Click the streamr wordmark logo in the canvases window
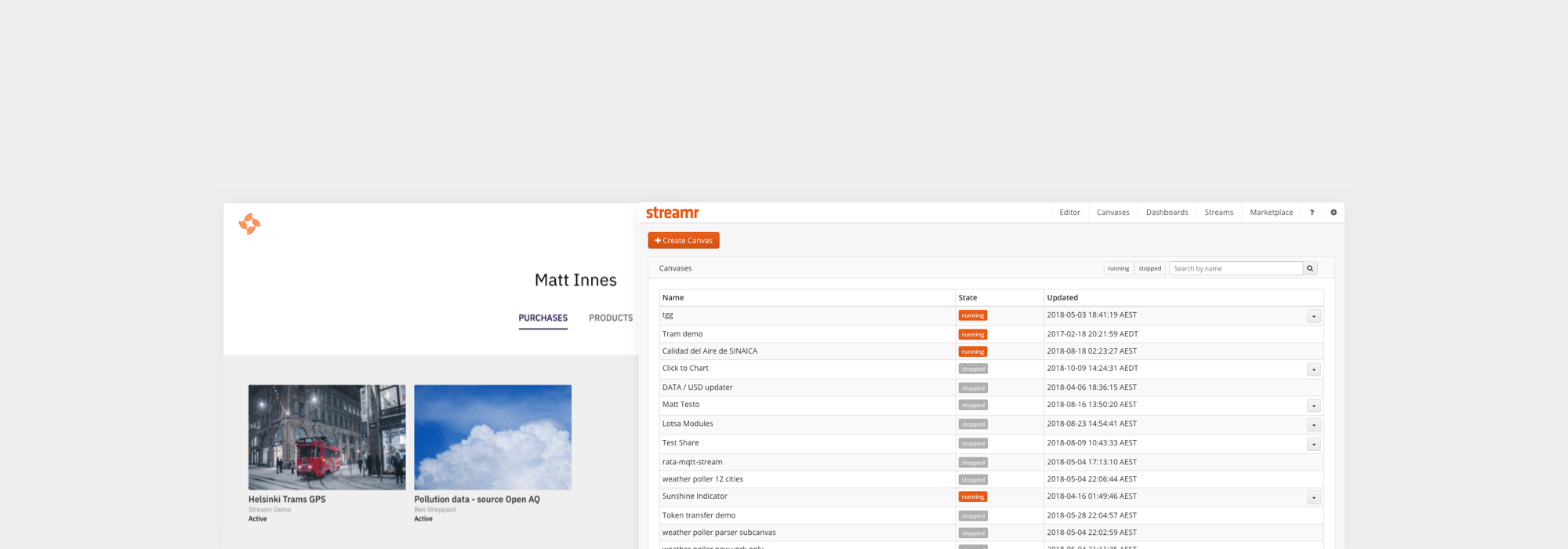Viewport: 1568px width, 549px height. (672, 213)
